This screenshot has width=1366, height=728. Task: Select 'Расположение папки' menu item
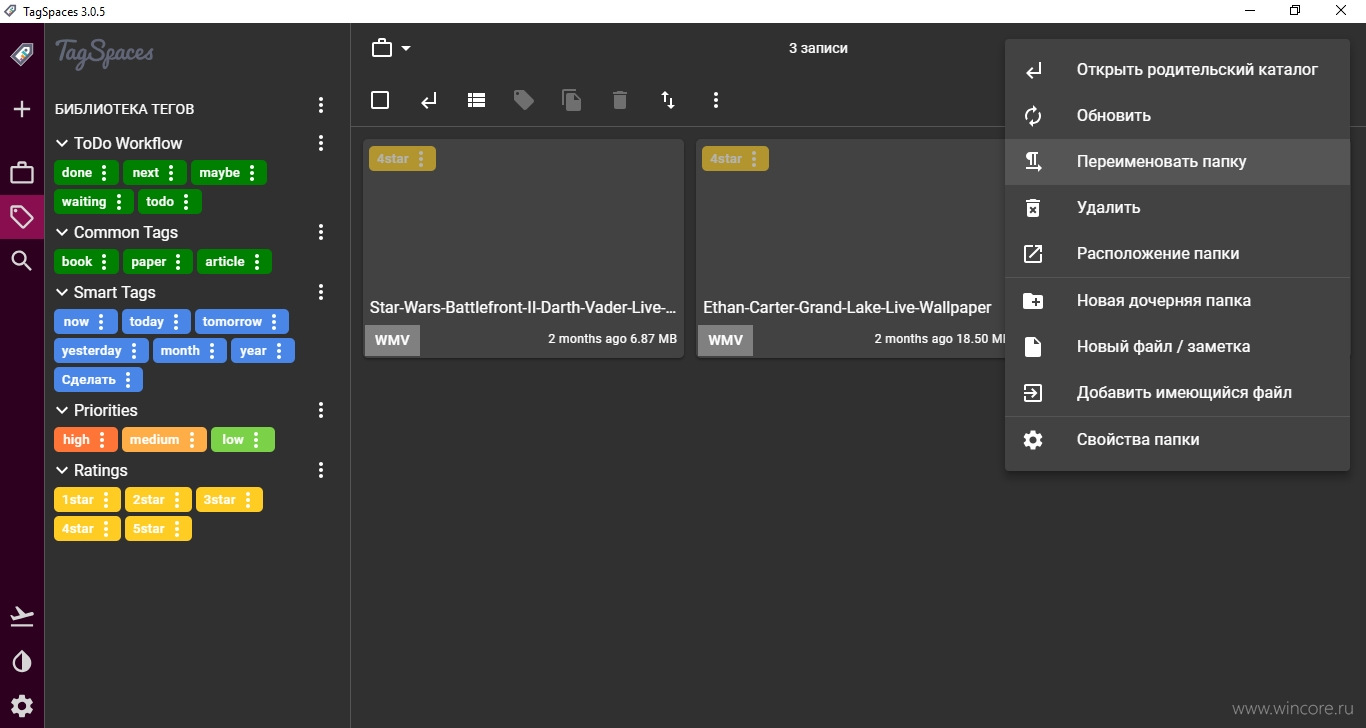tap(1177, 254)
